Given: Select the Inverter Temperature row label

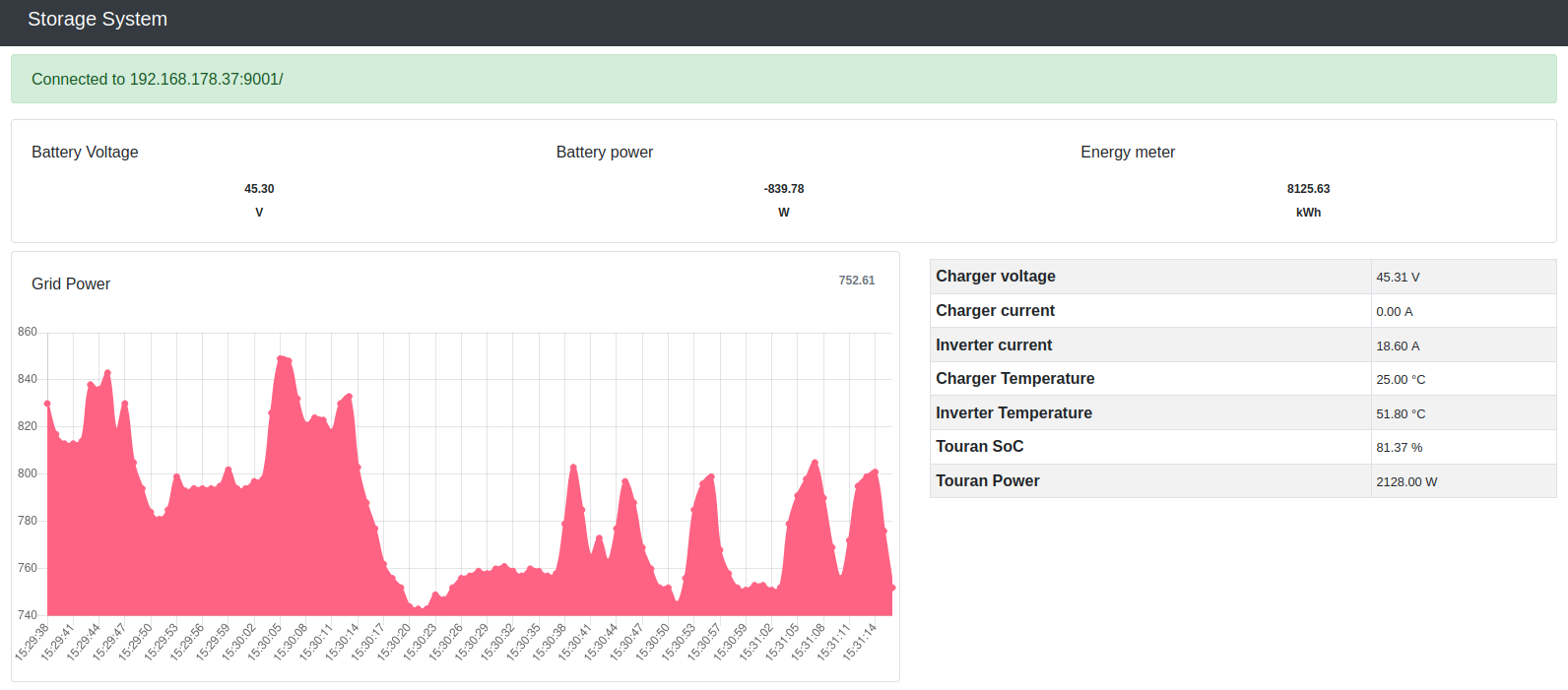Looking at the screenshot, I should 1013,413.
